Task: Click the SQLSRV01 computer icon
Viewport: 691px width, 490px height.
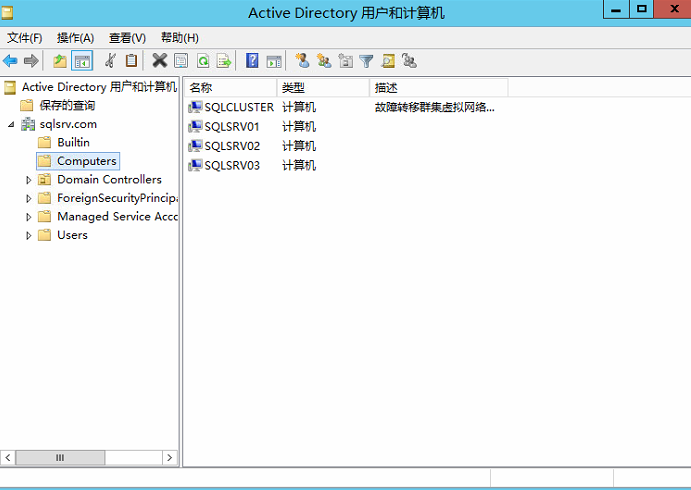Action: point(195,126)
